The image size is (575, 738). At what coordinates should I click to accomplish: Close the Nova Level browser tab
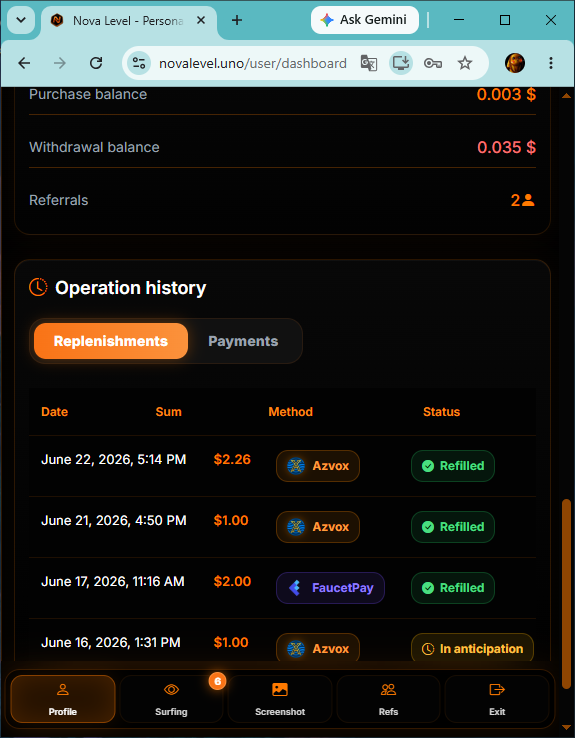pyautogui.click(x=200, y=20)
